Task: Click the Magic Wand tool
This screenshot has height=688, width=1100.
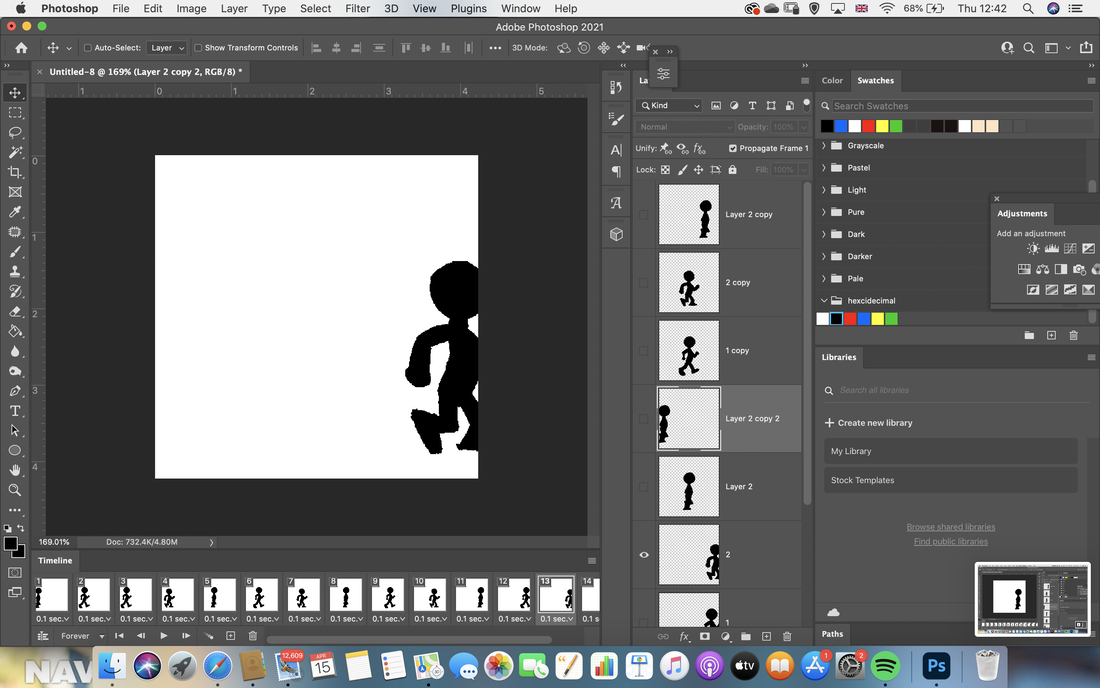Action: tap(15, 152)
